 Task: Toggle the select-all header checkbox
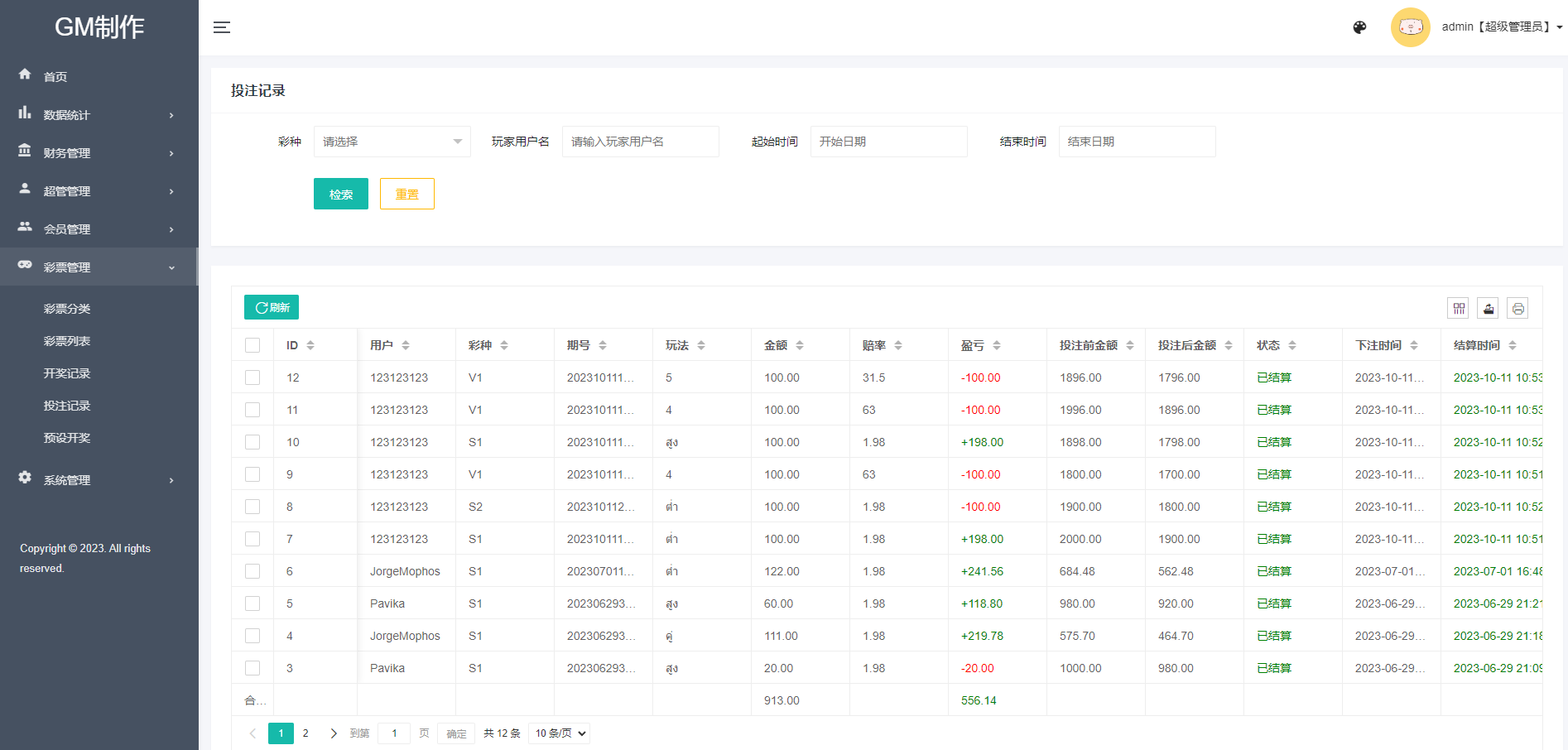pos(253,345)
